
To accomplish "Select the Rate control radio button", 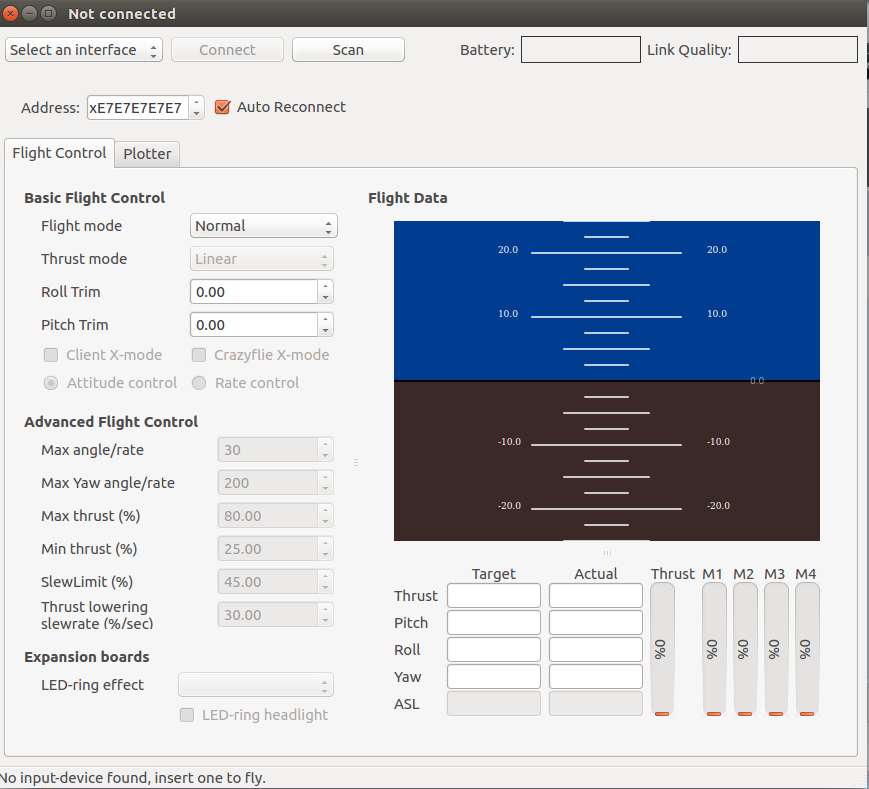I will (x=199, y=383).
